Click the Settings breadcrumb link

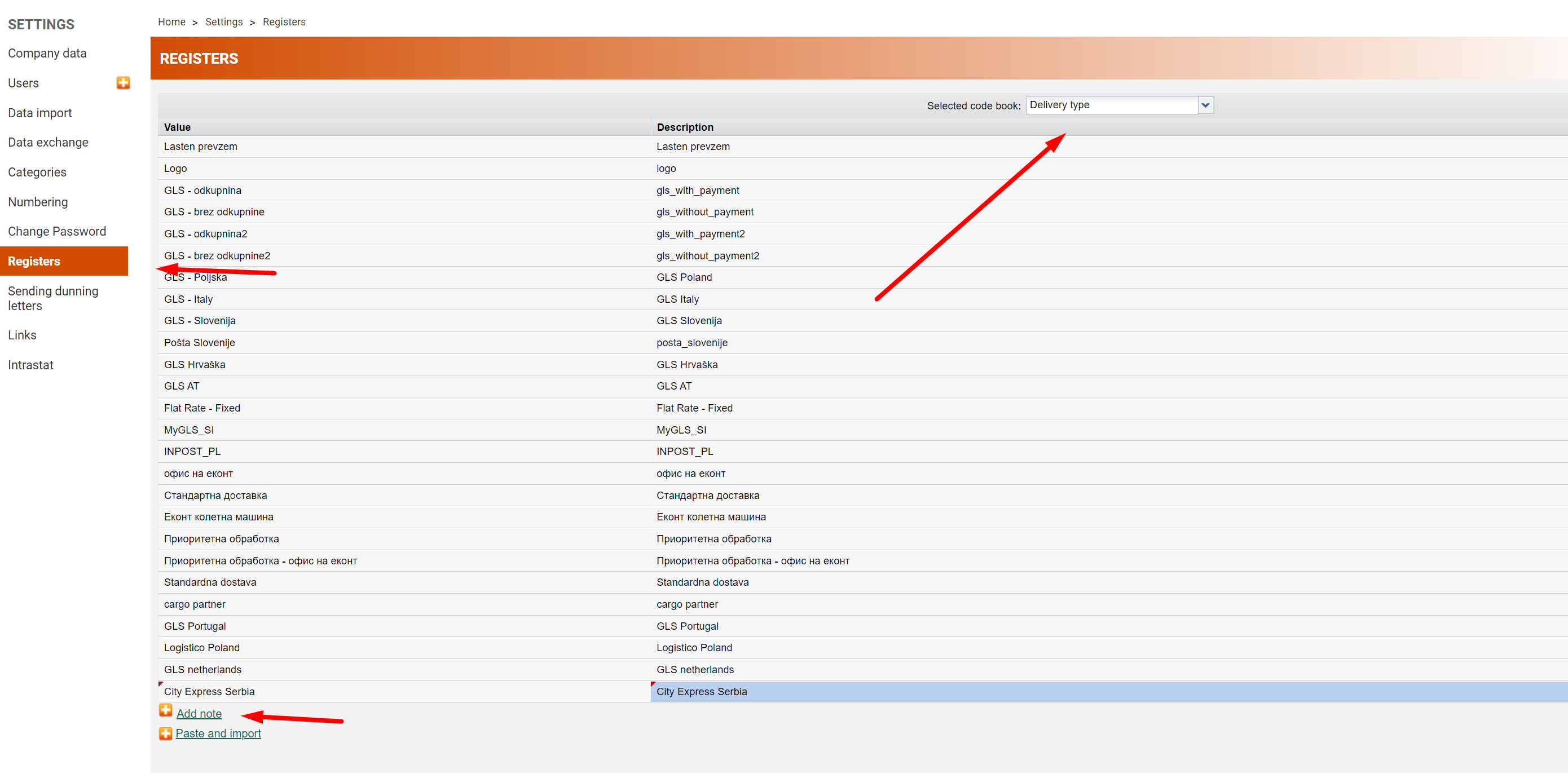point(224,22)
